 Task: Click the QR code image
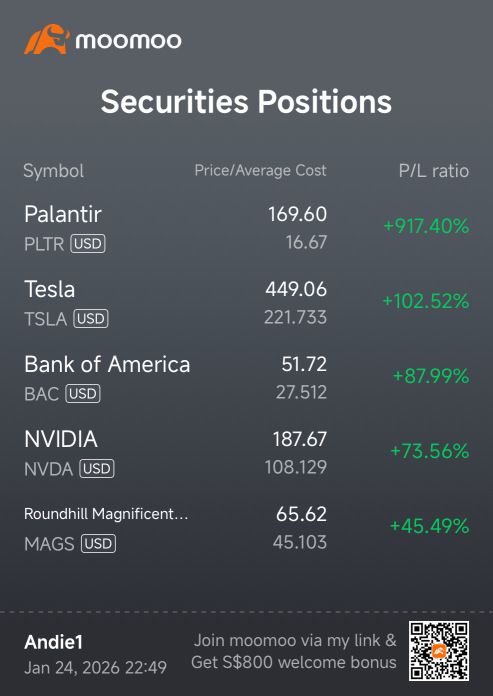point(439,651)
